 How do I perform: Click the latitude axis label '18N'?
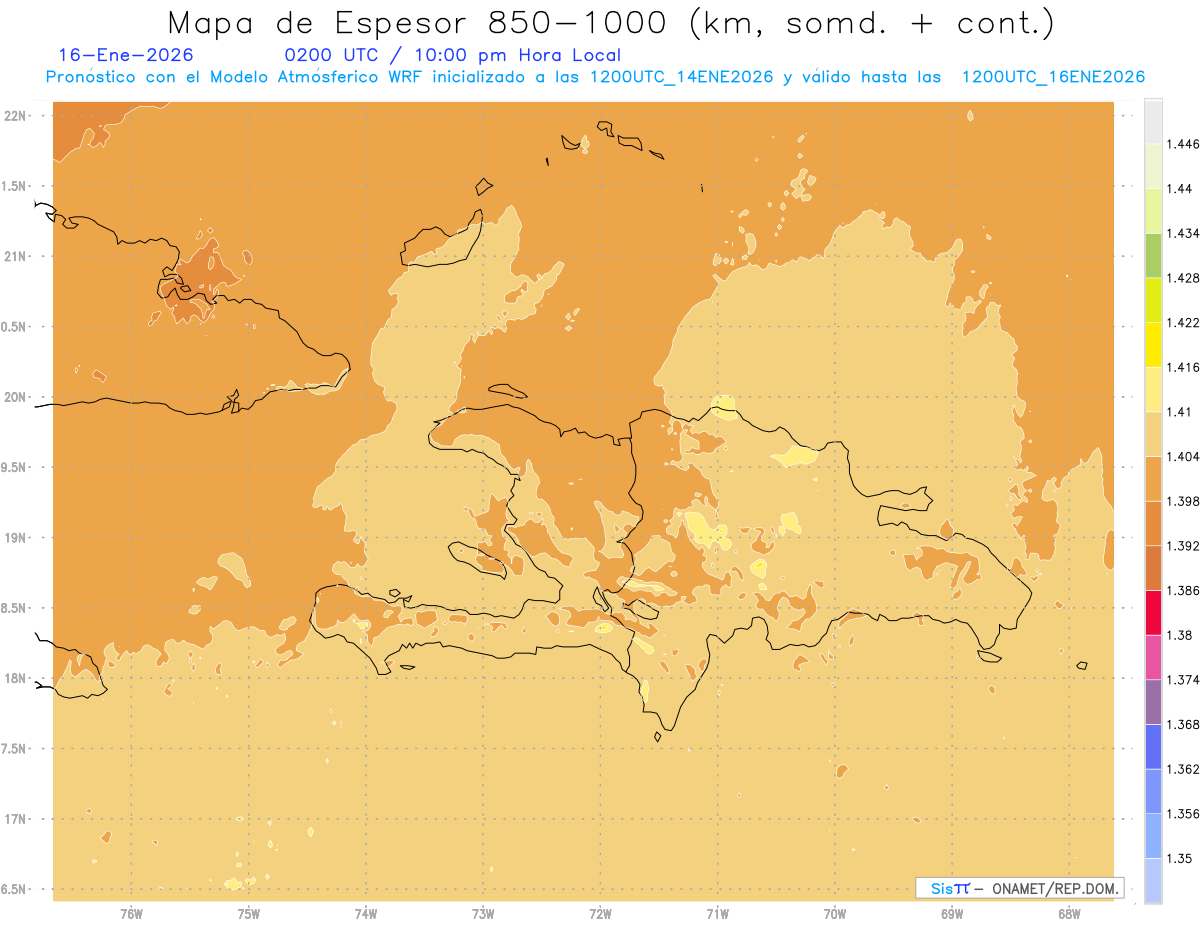[x=17, y=678]
